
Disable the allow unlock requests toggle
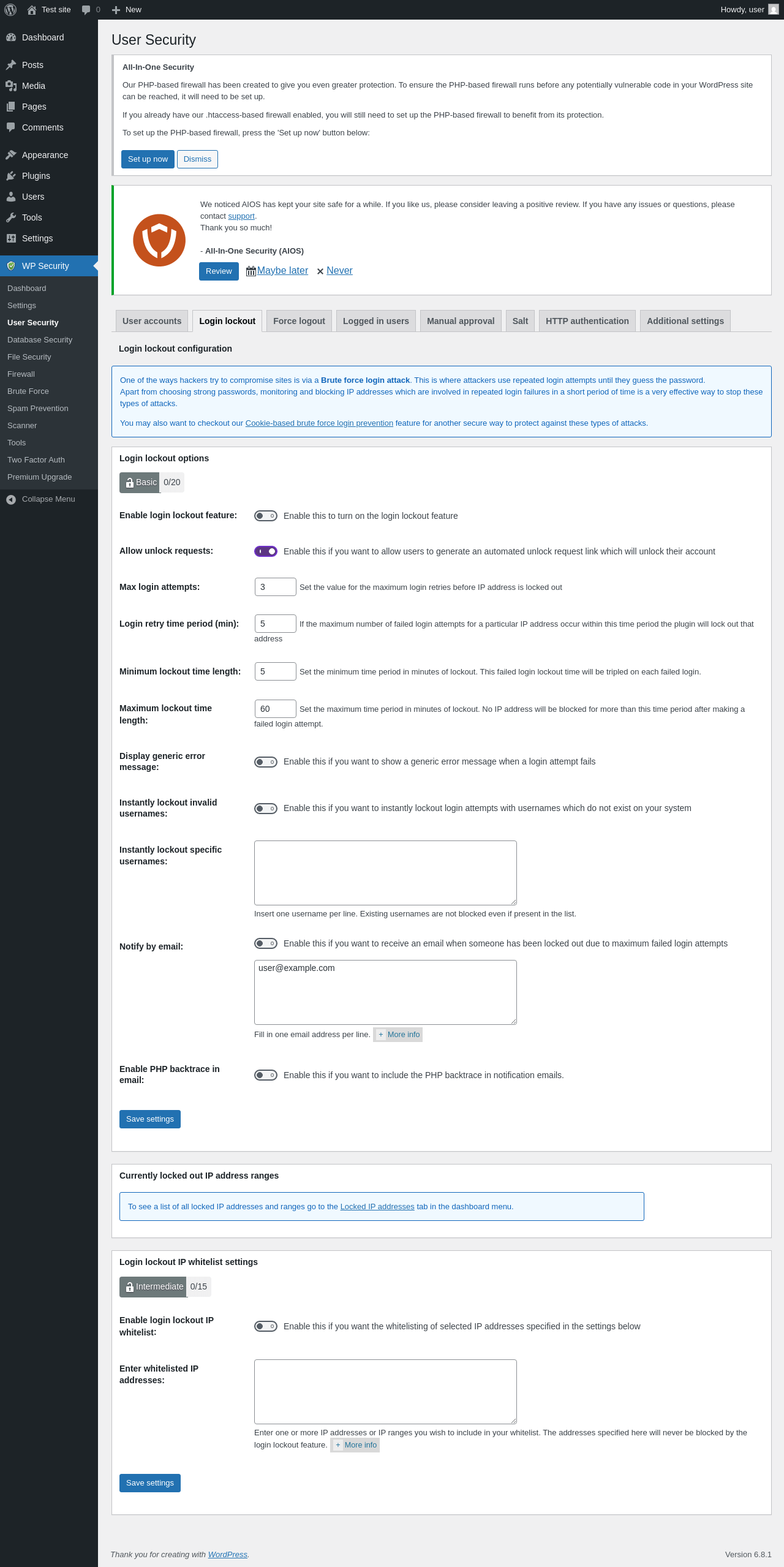(266, 551)
